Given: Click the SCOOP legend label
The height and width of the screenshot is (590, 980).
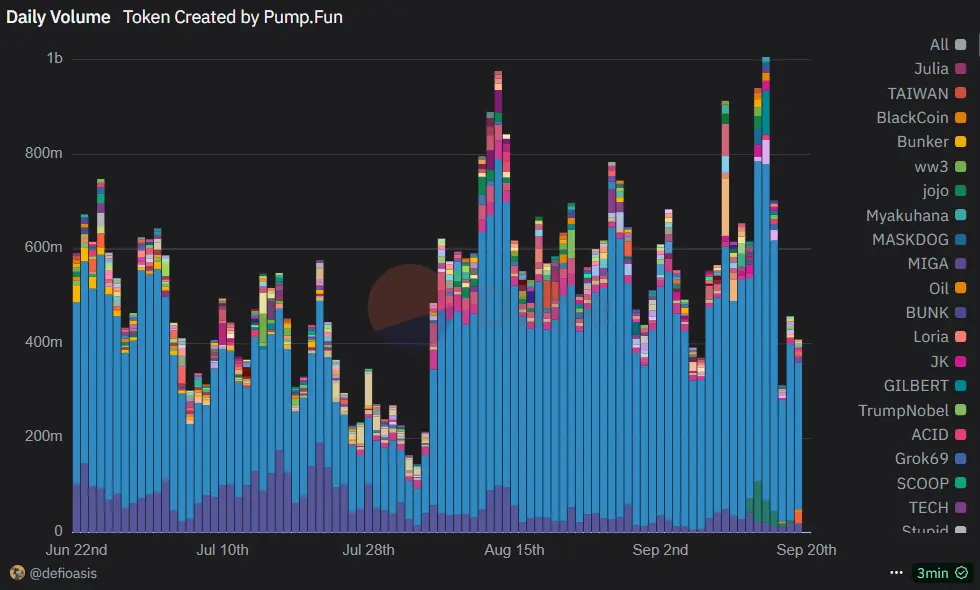Looking at the screenshot, I should coord(922,483).
